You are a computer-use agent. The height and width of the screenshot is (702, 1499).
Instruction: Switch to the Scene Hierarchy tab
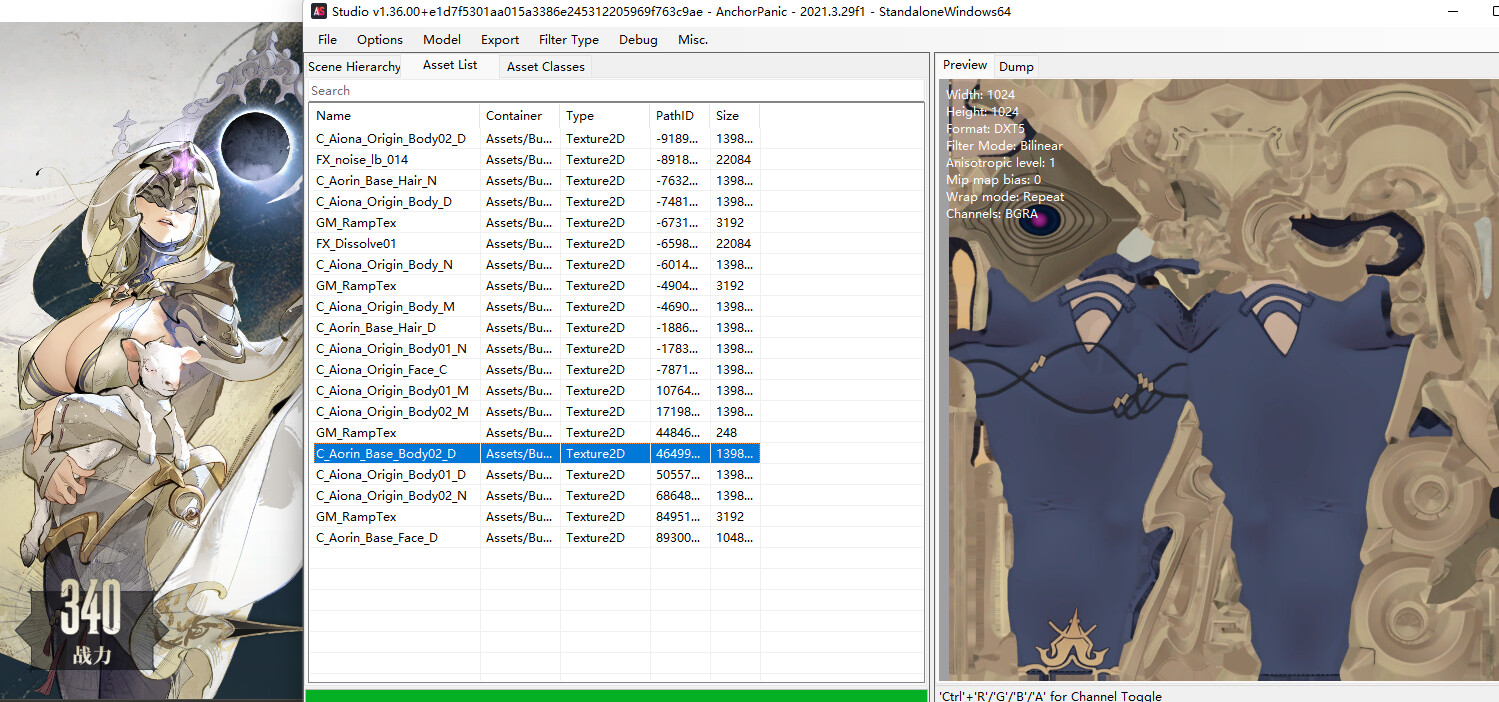coord(355,67)
